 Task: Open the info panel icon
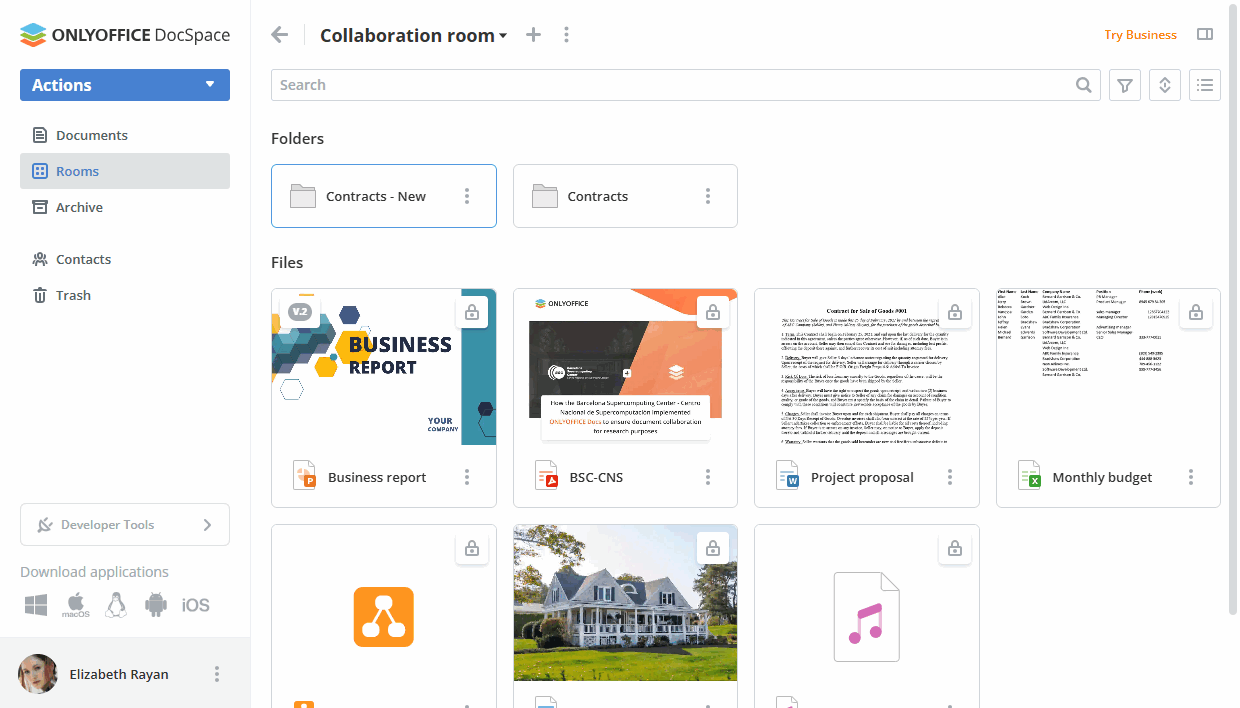(x=1205, y=35)
